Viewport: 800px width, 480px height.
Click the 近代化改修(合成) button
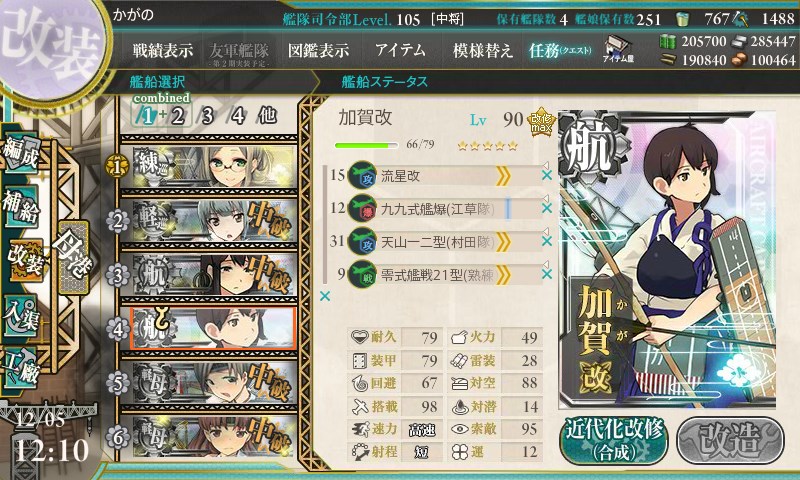click(614, 441)
